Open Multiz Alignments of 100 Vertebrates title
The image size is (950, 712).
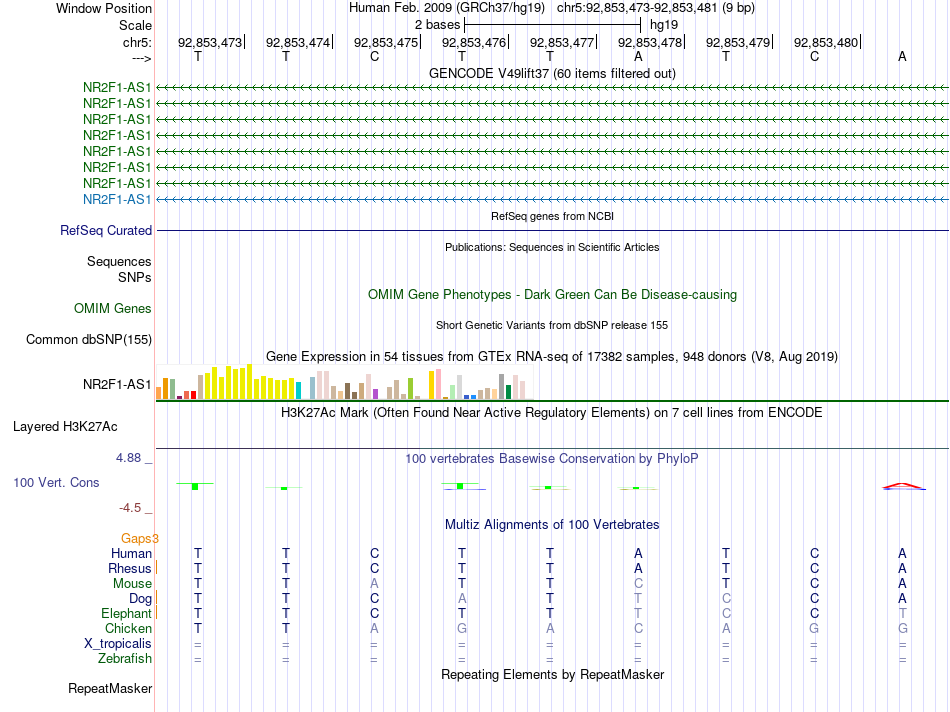tap(552, 525)
